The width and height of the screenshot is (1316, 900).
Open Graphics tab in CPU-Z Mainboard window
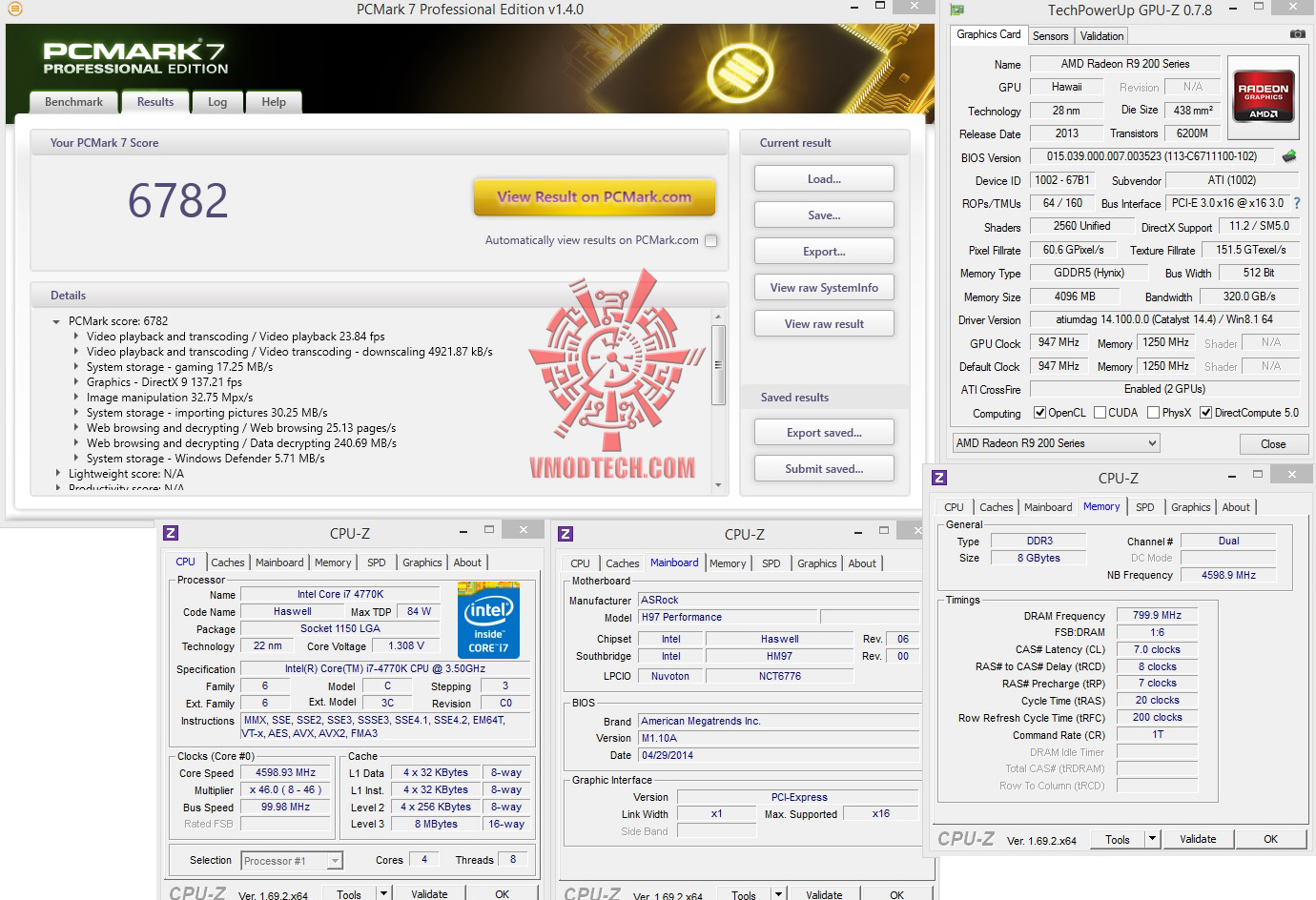817,563
